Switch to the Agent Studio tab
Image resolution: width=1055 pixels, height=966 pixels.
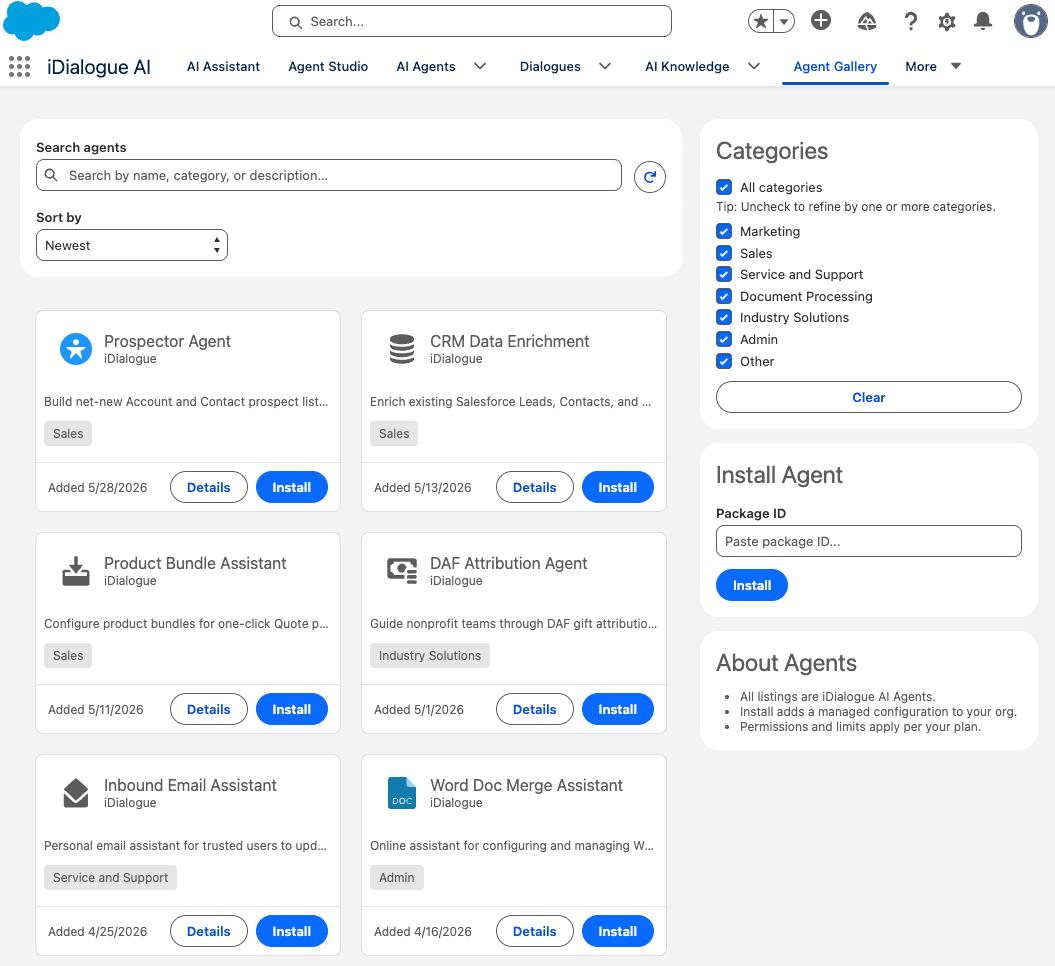[x=328, y=67]
